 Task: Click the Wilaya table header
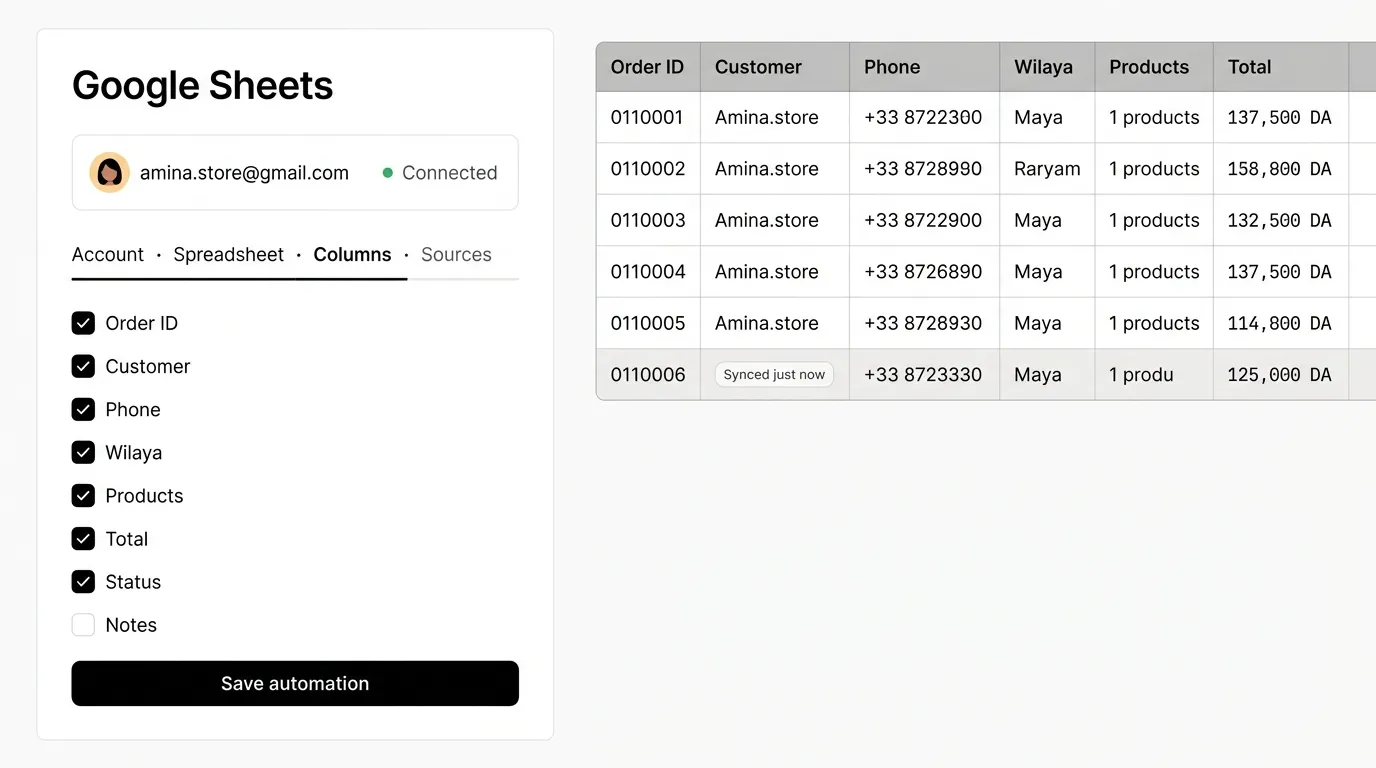1047,67
